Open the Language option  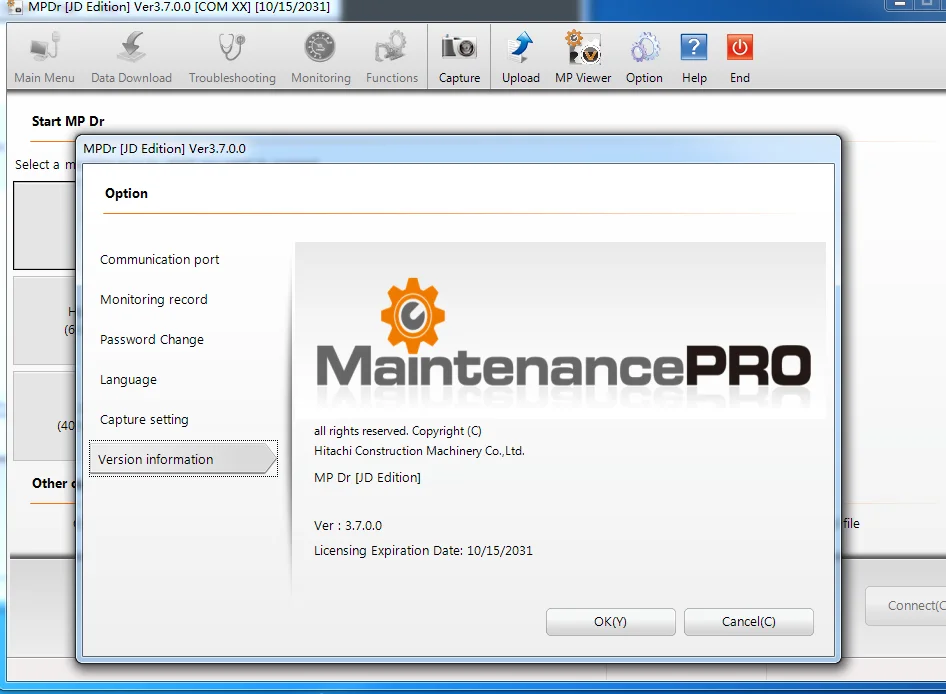coord(128,380)
